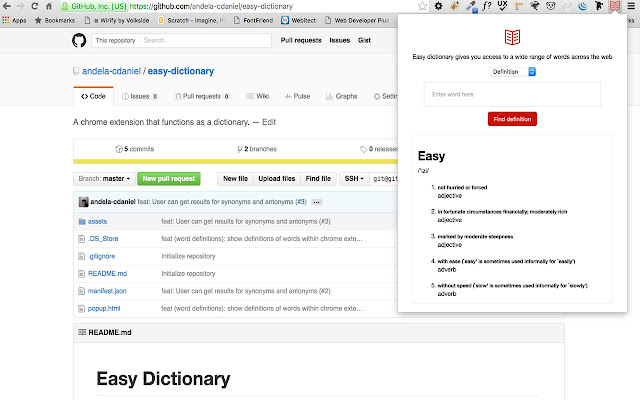Open the browser home page icon
The width and height of the screenshot is (640, 400).
[49, 6]
